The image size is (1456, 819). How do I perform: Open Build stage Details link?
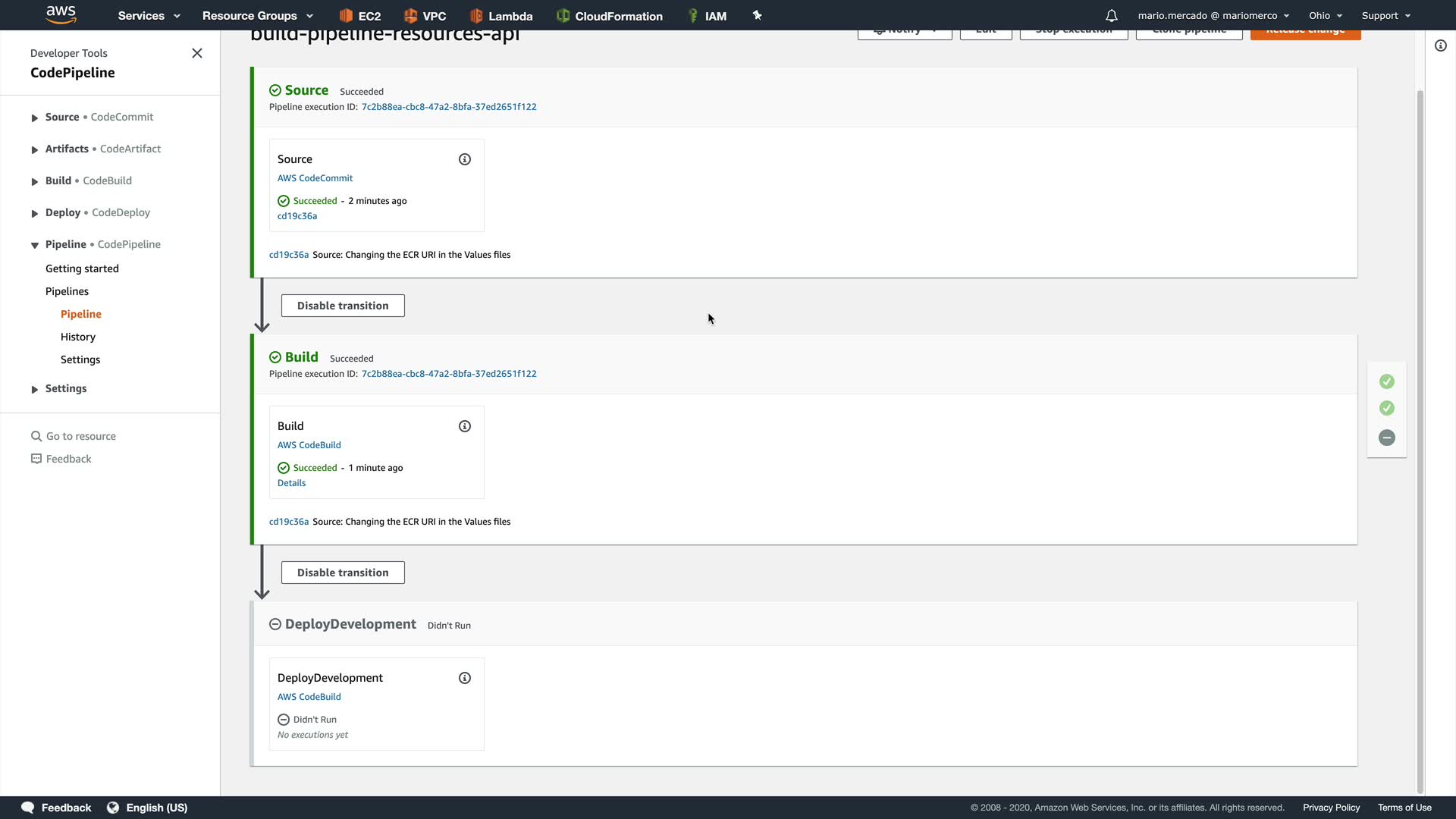point(291,483)
